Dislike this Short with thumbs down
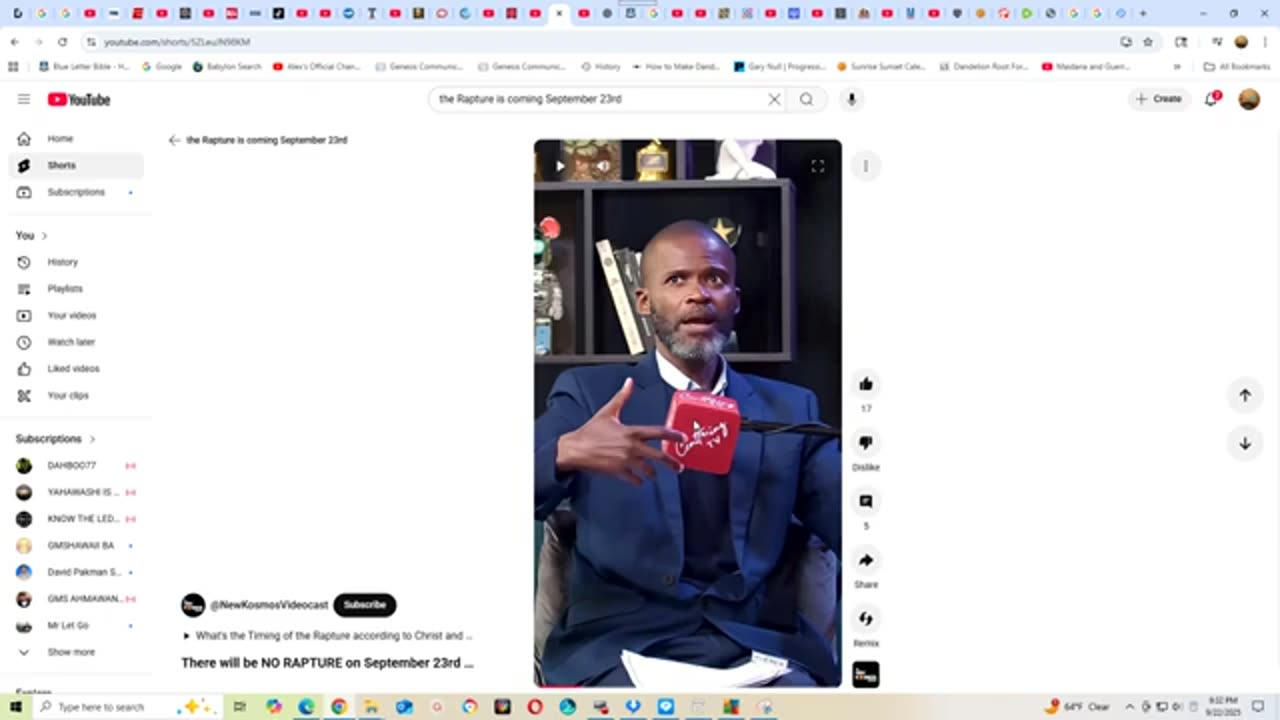 coord(866,442)
